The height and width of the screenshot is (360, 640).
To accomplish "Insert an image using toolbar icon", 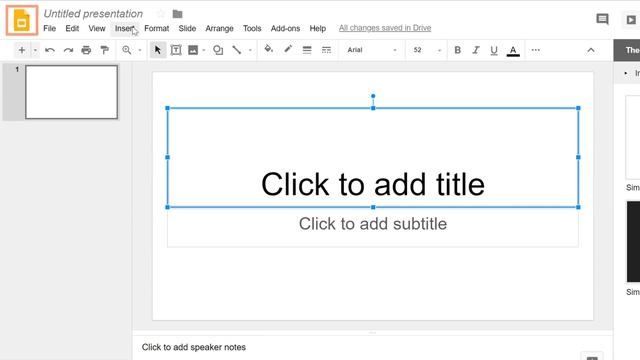I will 193,50.
